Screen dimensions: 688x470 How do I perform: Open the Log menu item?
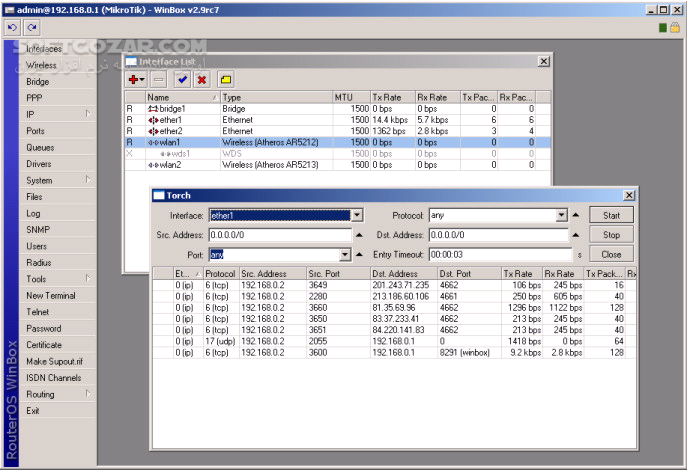coord(57,213)
